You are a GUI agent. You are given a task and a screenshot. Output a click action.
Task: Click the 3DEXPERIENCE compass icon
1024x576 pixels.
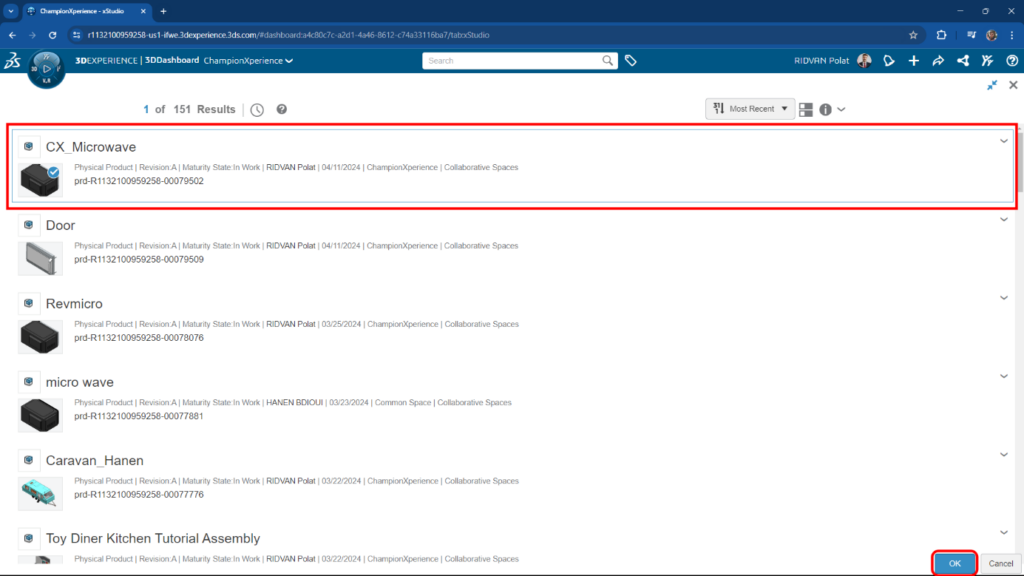[46, 69]
